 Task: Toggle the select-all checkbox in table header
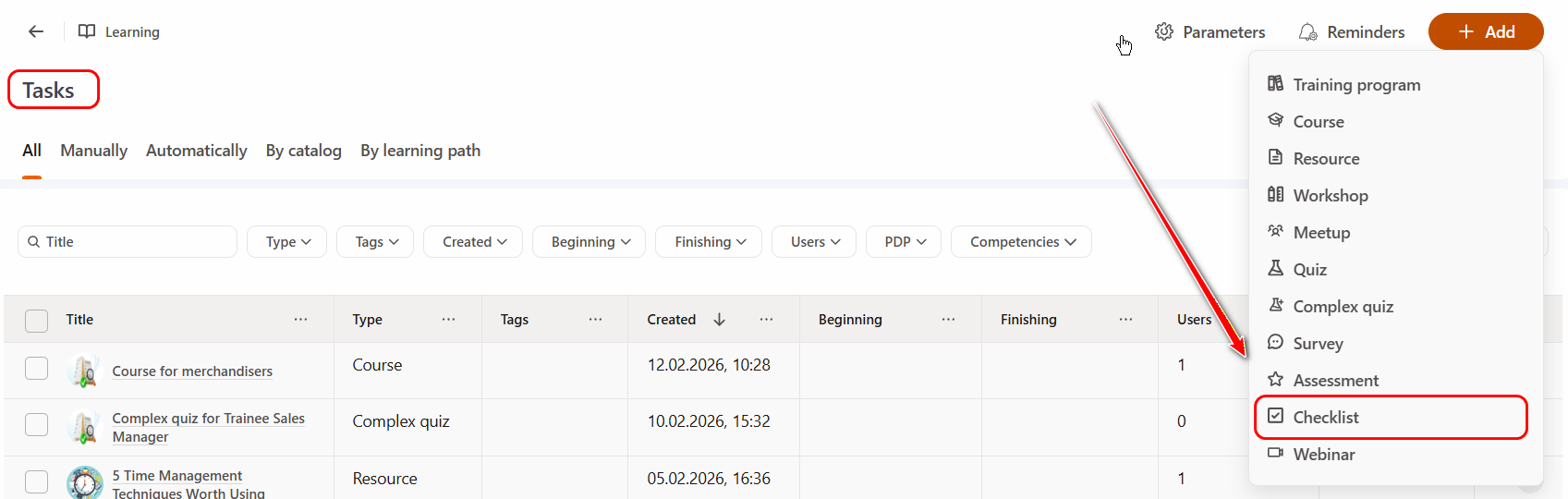click(37, 321)
